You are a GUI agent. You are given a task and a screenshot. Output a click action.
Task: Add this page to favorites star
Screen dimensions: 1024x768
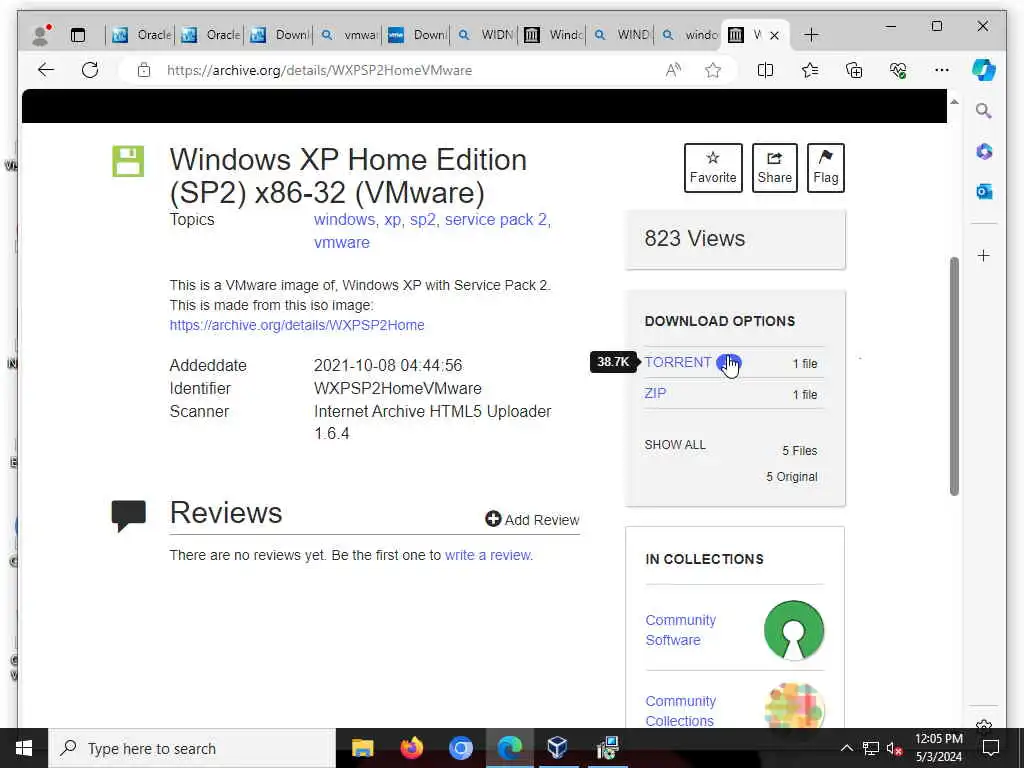[712, 70]
